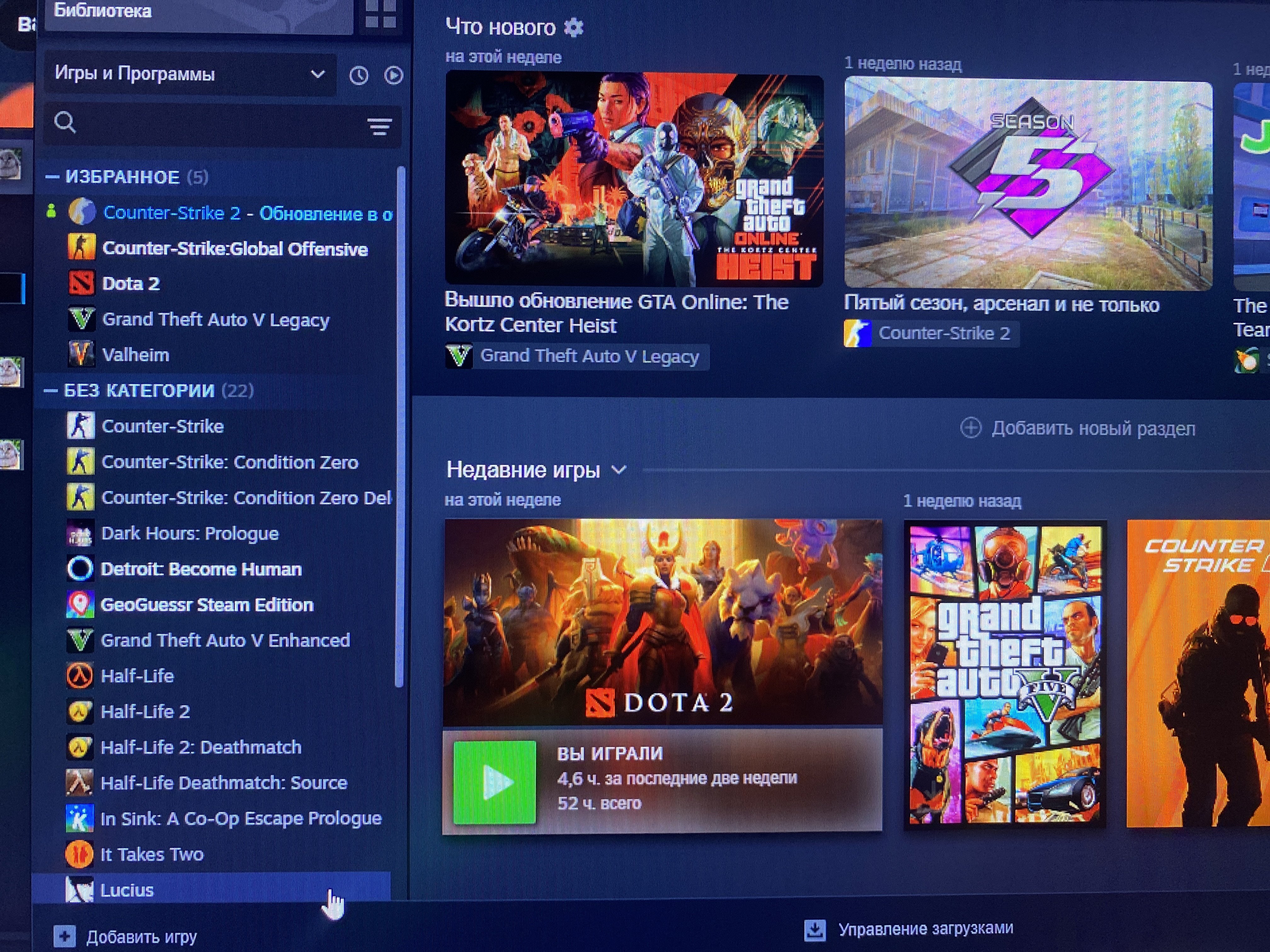Image resolution: width=1270 pixels, height=952 pixels.
Task: Open the GTA Online Kortz Center Heist news image
Action: pos(634,178)
